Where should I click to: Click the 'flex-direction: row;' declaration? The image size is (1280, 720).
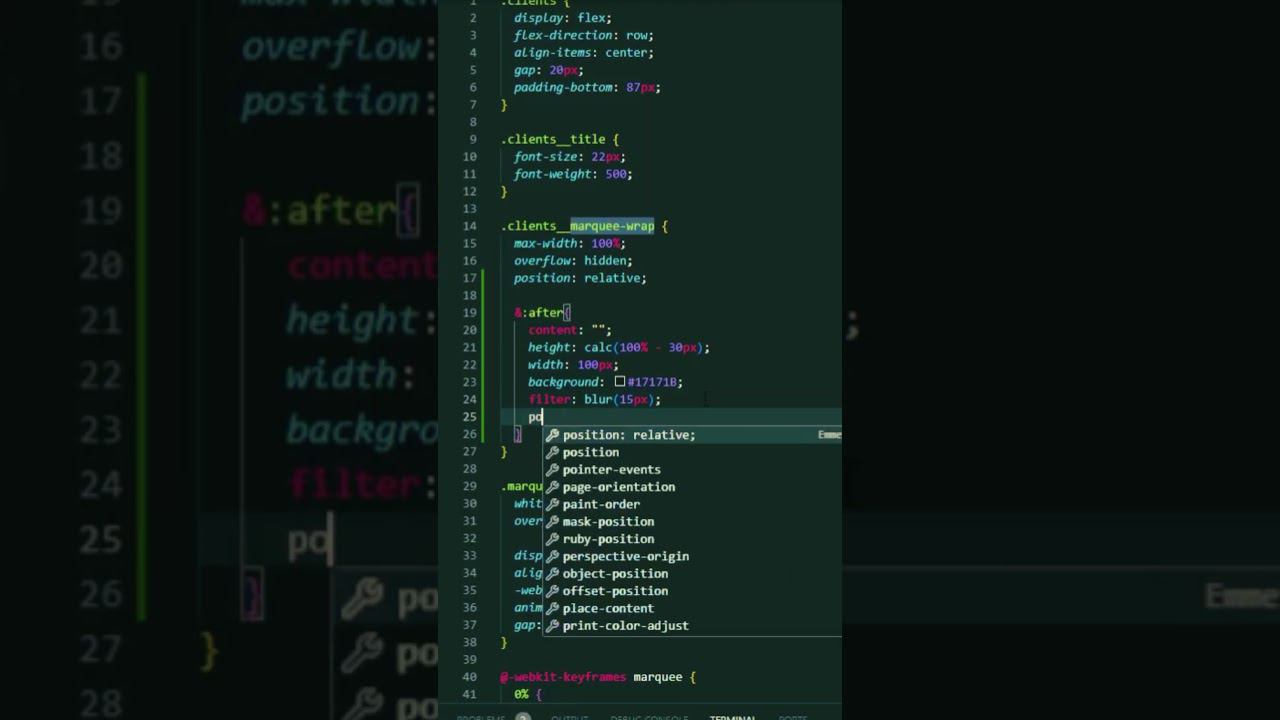(584, 35)
